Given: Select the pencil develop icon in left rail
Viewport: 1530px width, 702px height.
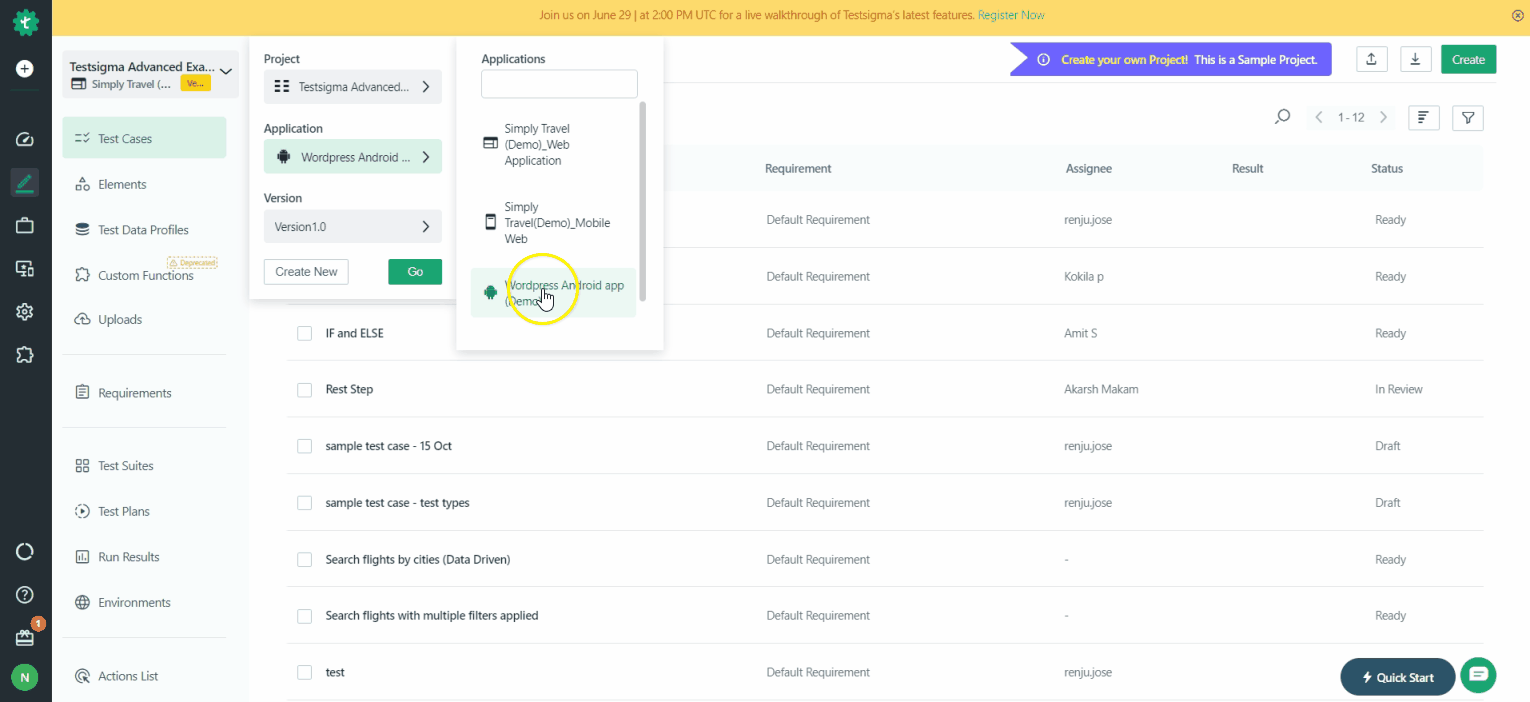Looking at the screenshot, I should [25, 183].
